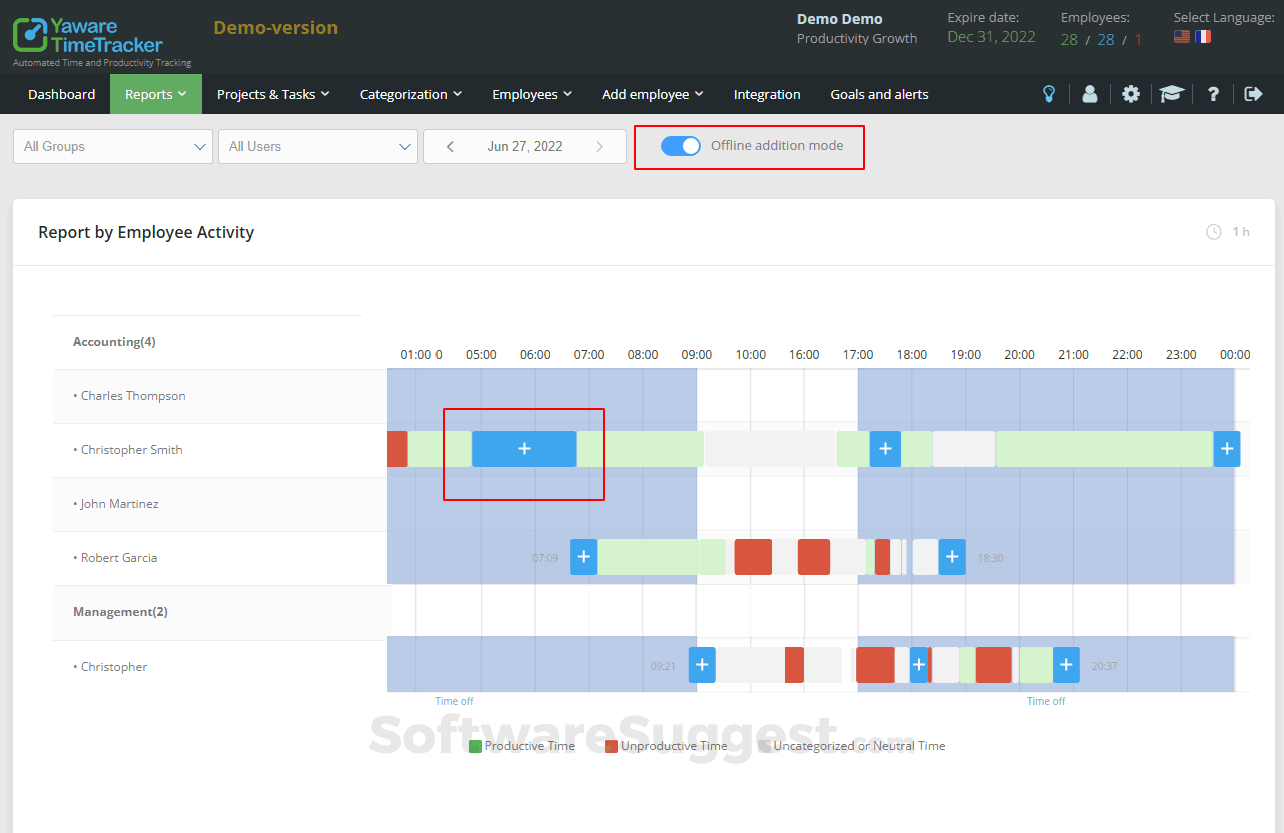Select the US flag language icon
The width and height of the screenshot is (1284, 833).
[x=1181, y=35]
